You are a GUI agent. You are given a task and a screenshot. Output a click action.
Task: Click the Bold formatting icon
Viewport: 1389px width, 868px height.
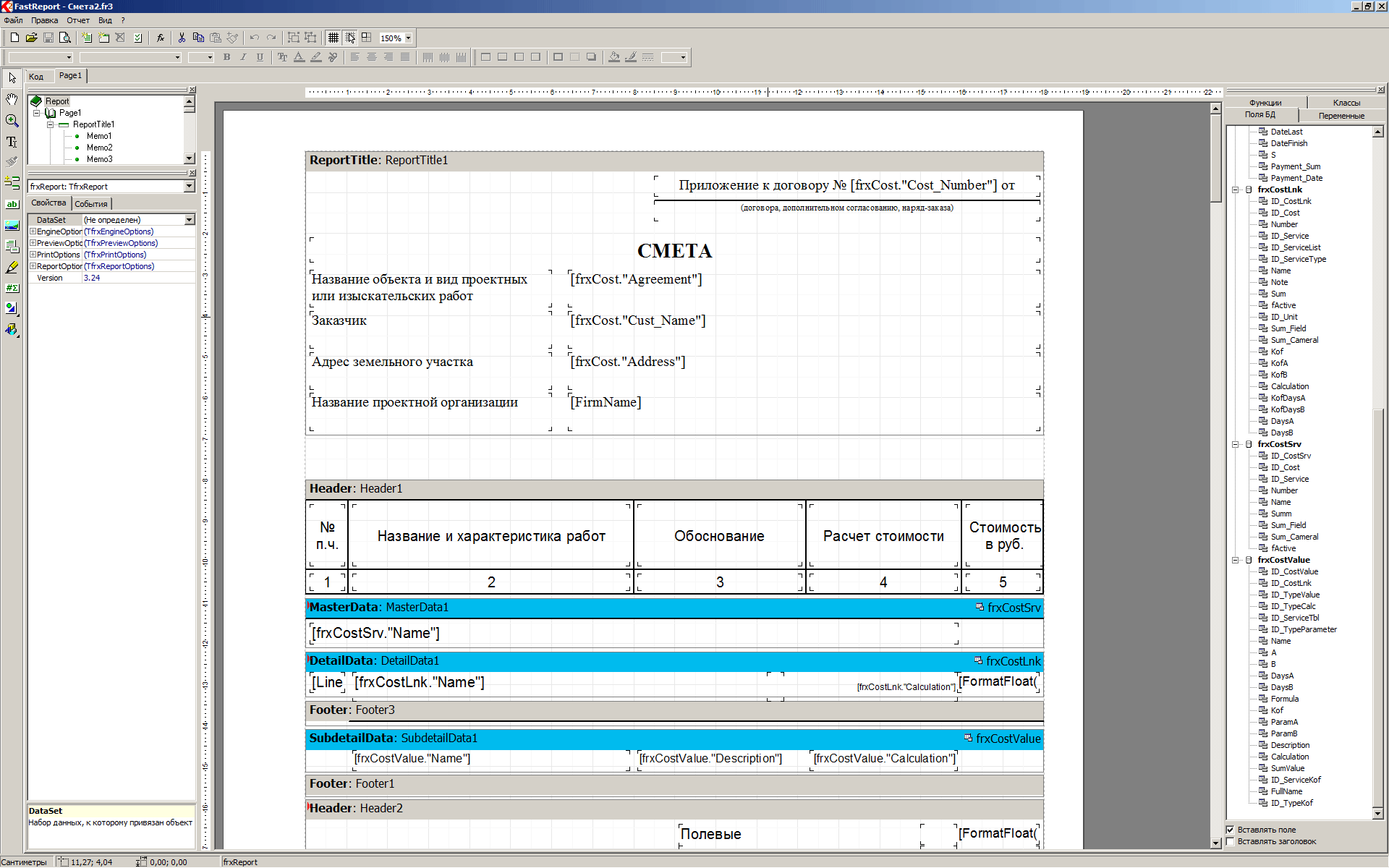pyautogui.click(x=227, y=57)
